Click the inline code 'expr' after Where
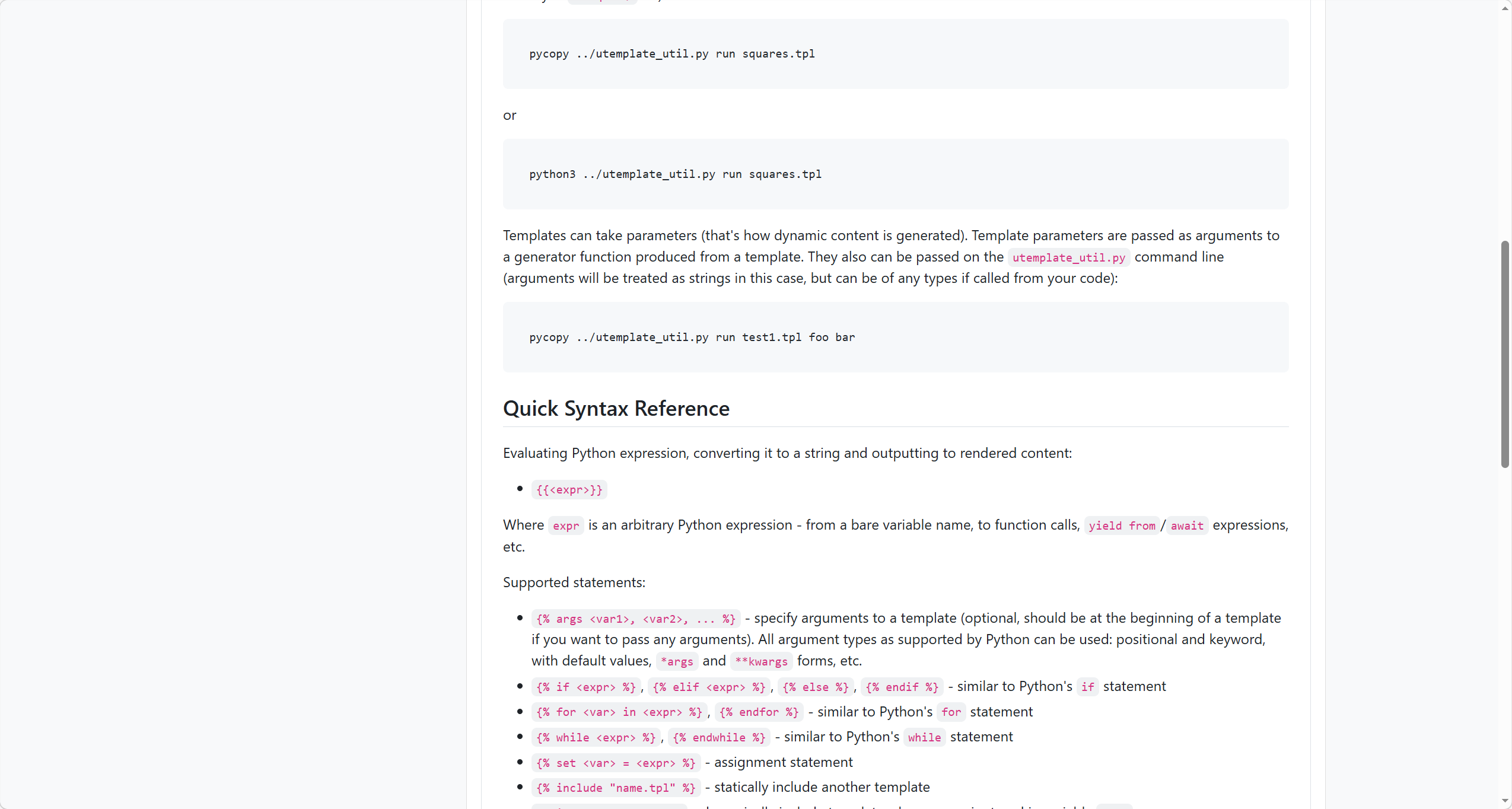 click(566, 526)
